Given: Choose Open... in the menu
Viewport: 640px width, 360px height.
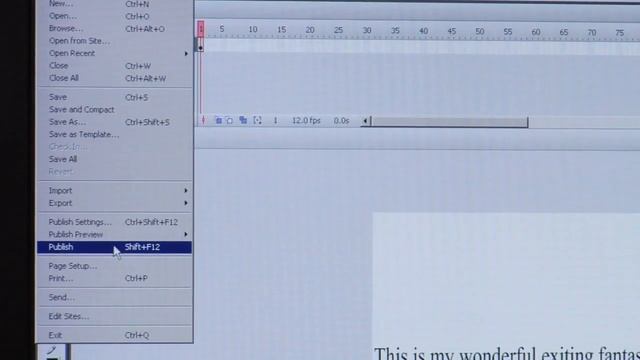Looking at the screenshot, I should [x=113, y=16].
